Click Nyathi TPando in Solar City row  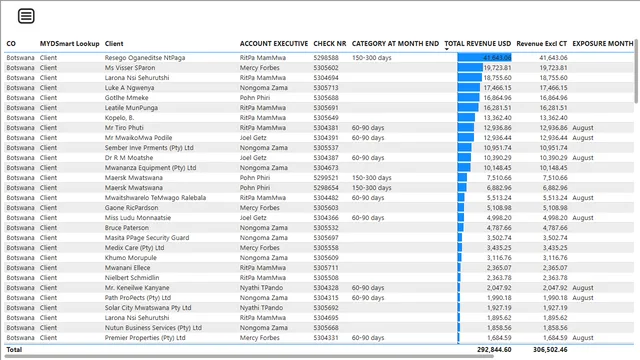[x=261, y=308]
